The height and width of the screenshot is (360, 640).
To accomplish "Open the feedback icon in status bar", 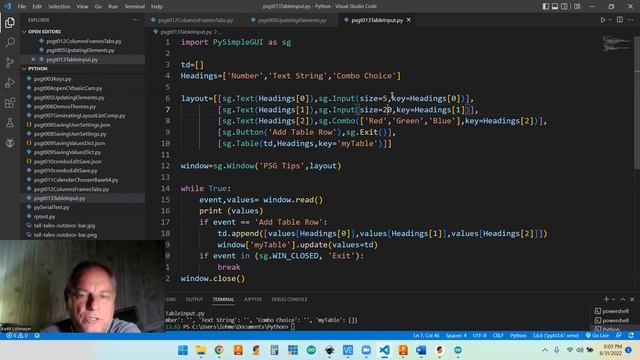I will pos(619,336).
